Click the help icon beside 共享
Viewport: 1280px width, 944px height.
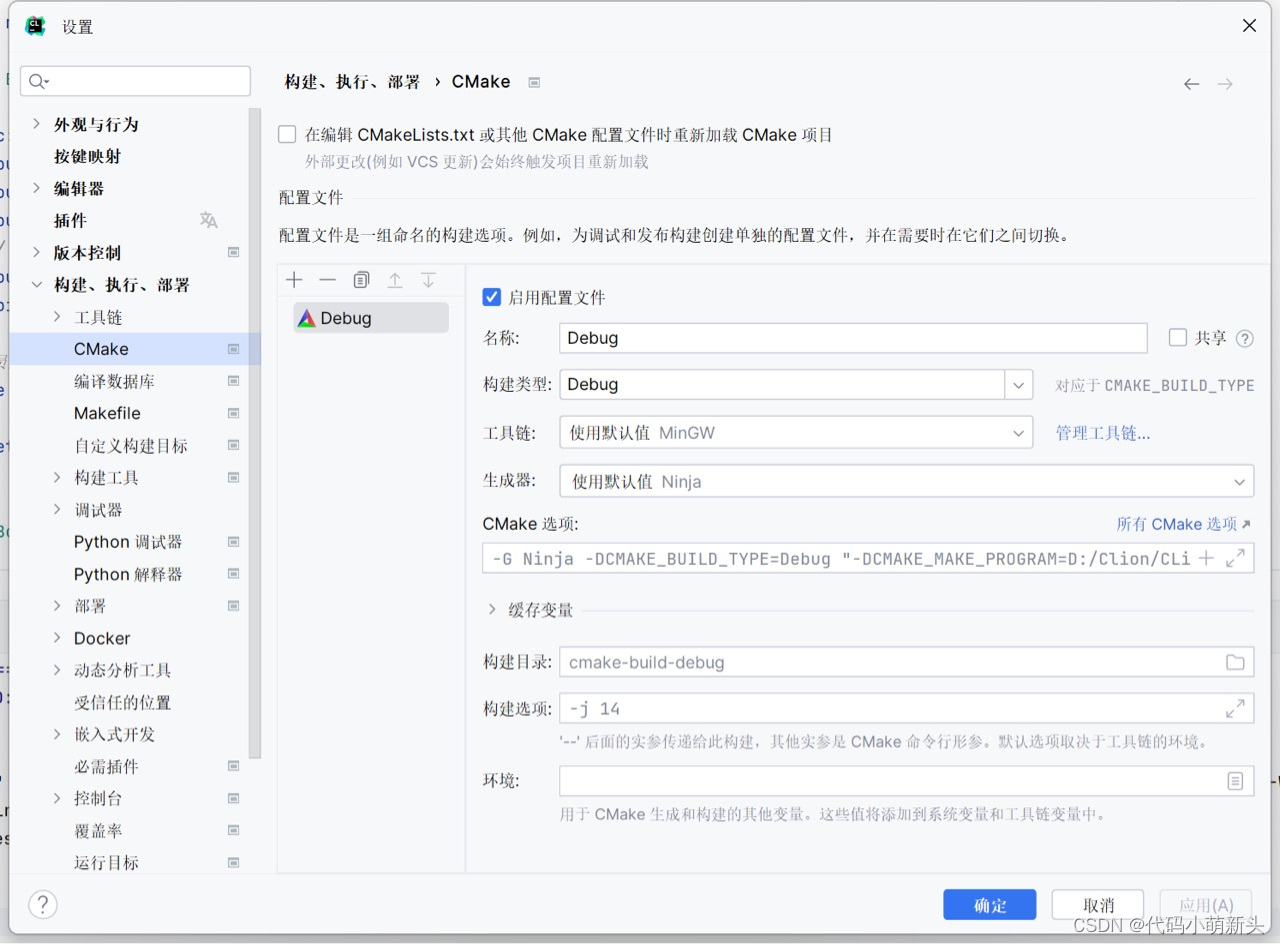(x=1245, y=338)
